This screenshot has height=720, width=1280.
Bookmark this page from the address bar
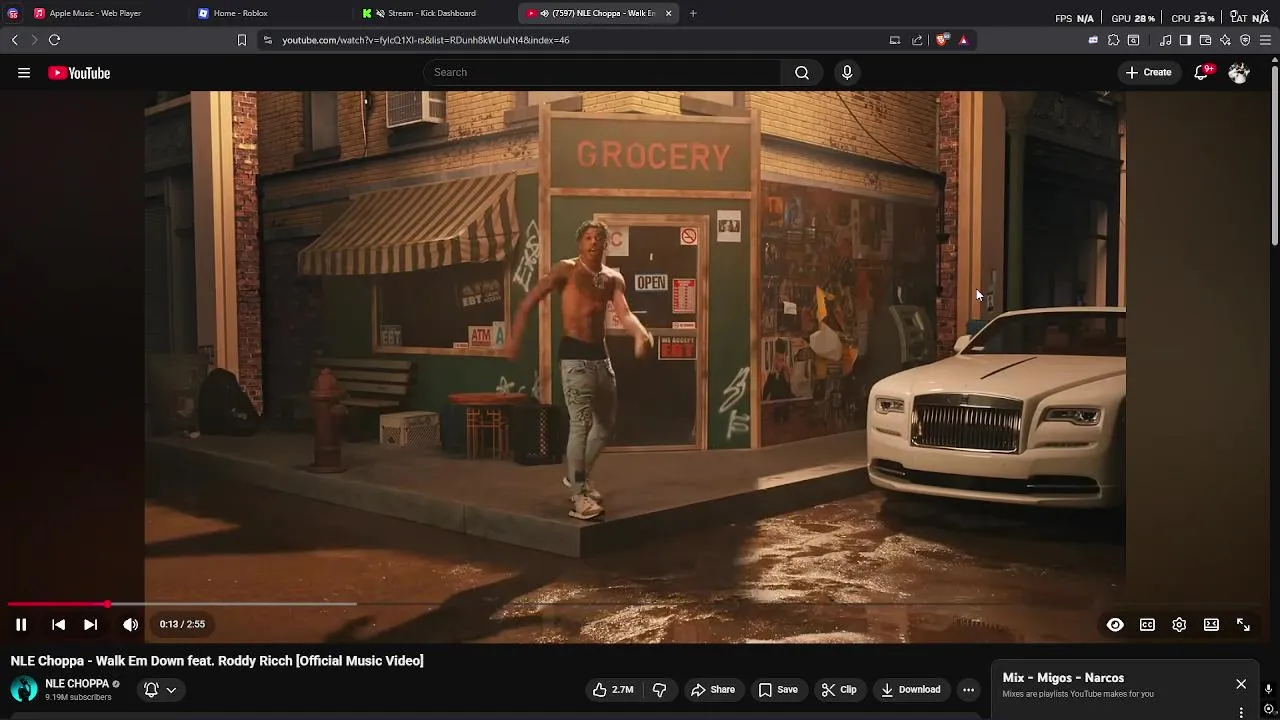(241, 40)
